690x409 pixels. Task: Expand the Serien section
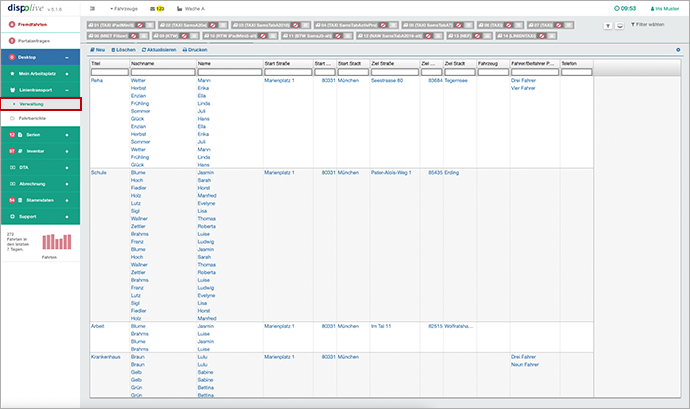(x=67, y=135)
